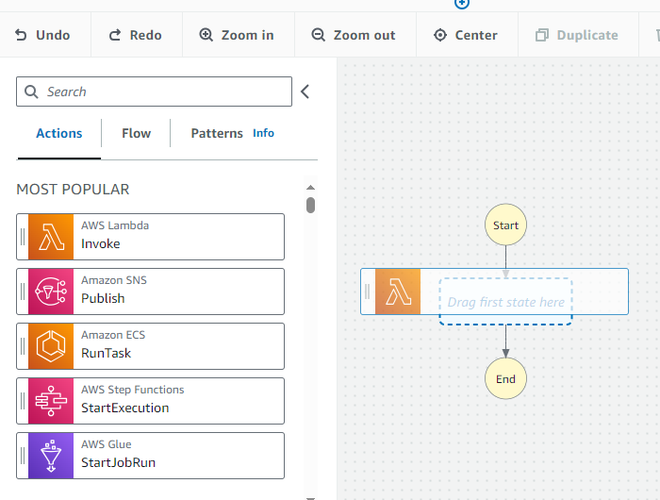
Task: Click the Lambda icon on the canvas
Action: coord(398,292)
